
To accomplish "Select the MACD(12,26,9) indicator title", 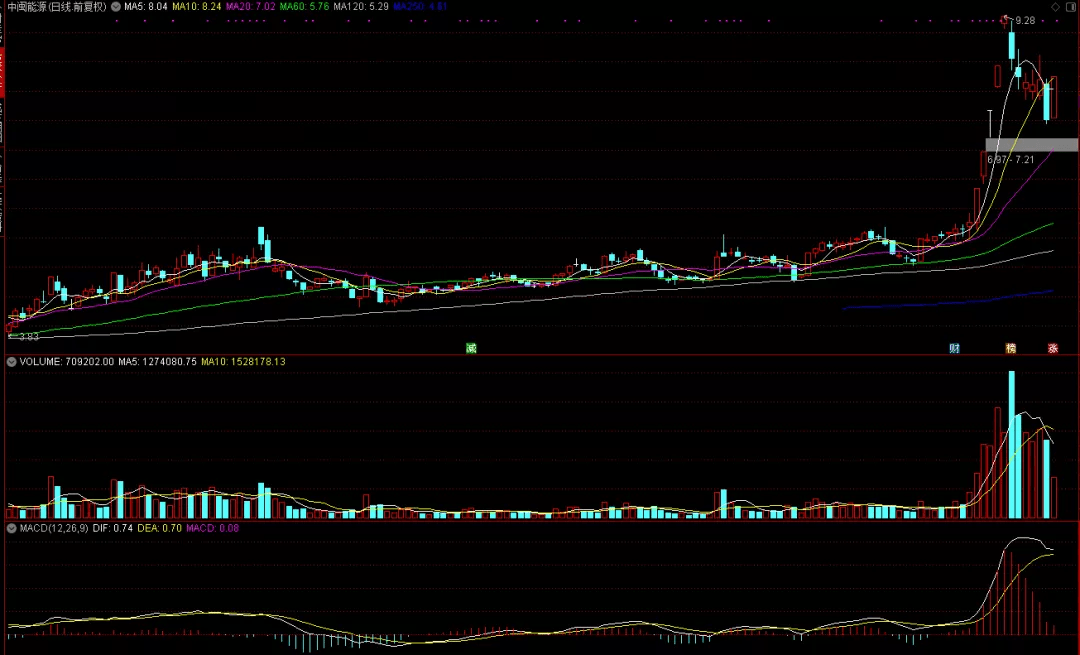I will point(54,528).
